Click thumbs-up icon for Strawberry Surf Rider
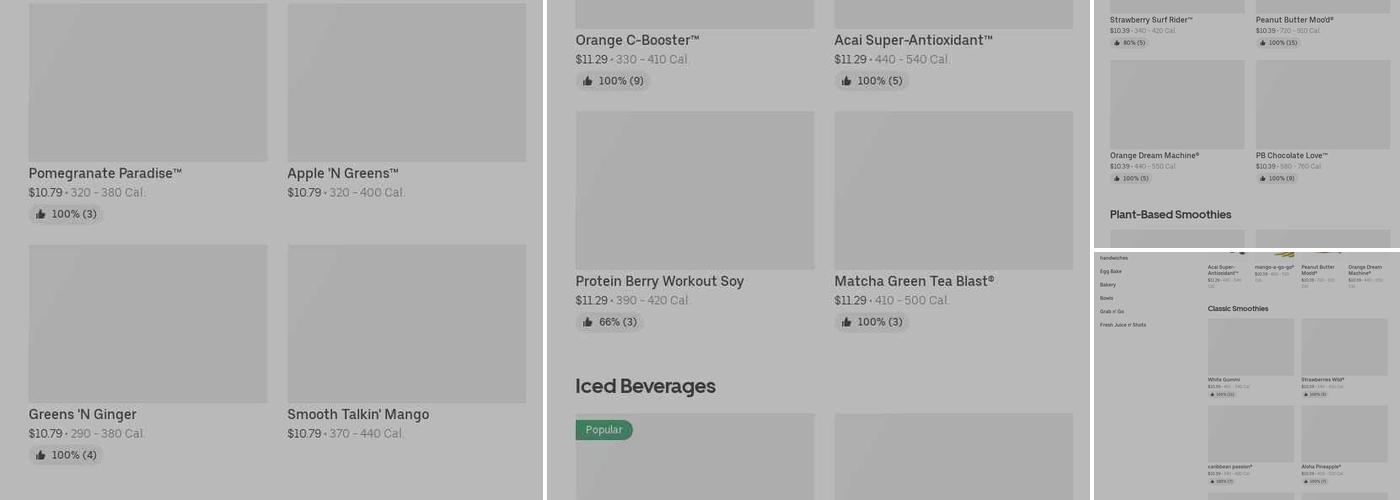 (1117, 43)
